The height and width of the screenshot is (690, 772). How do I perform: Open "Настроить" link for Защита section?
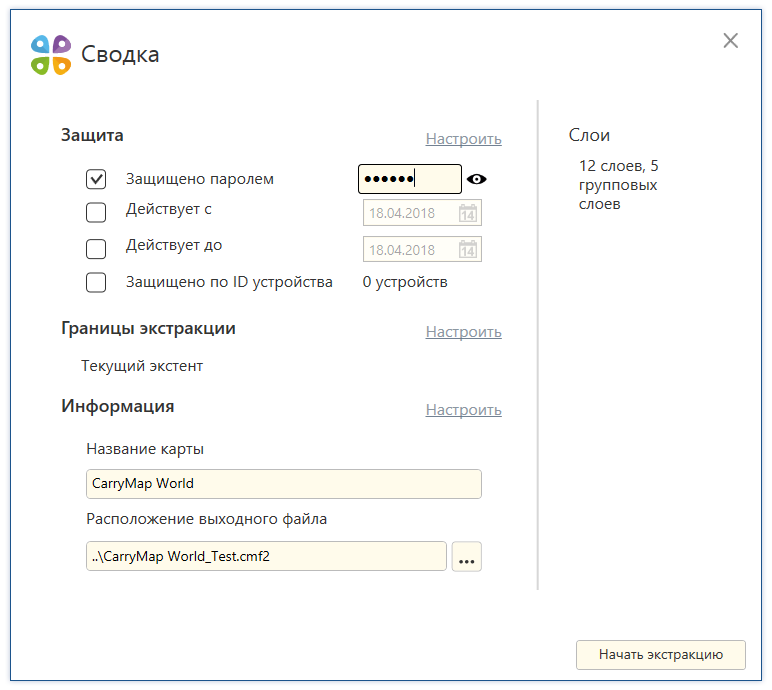(x=463, y=139)
